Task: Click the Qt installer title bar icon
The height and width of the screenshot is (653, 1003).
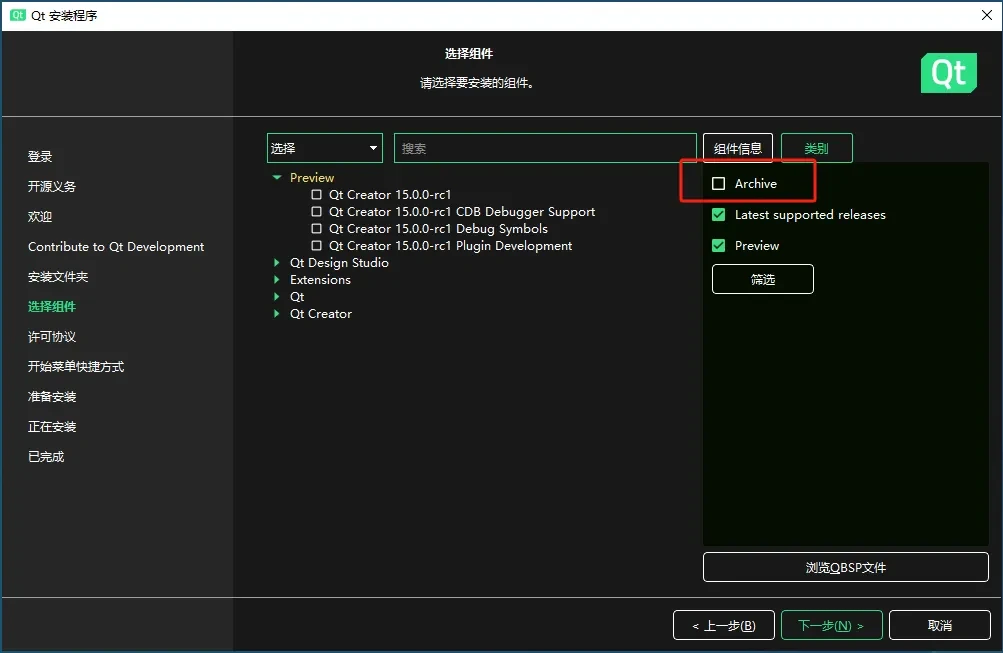Action: (17, 15)
